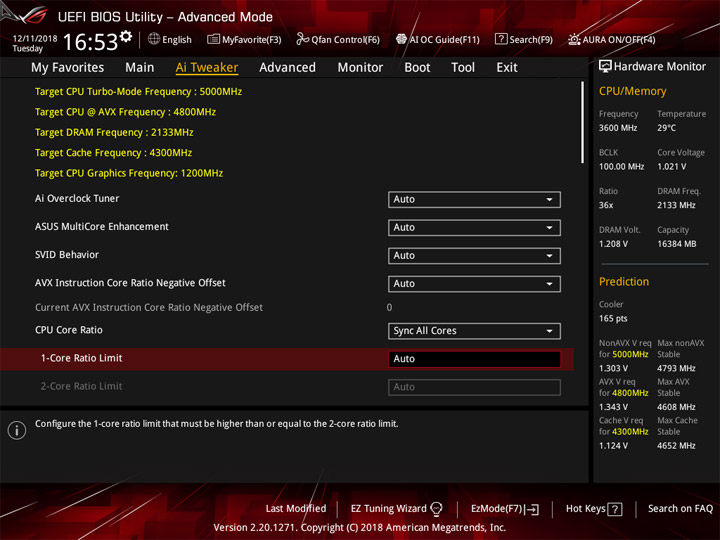Screen dimensions: 720x540
Task: Click the 3600 MHz frequency value
Action: click(x=618, y=128)
